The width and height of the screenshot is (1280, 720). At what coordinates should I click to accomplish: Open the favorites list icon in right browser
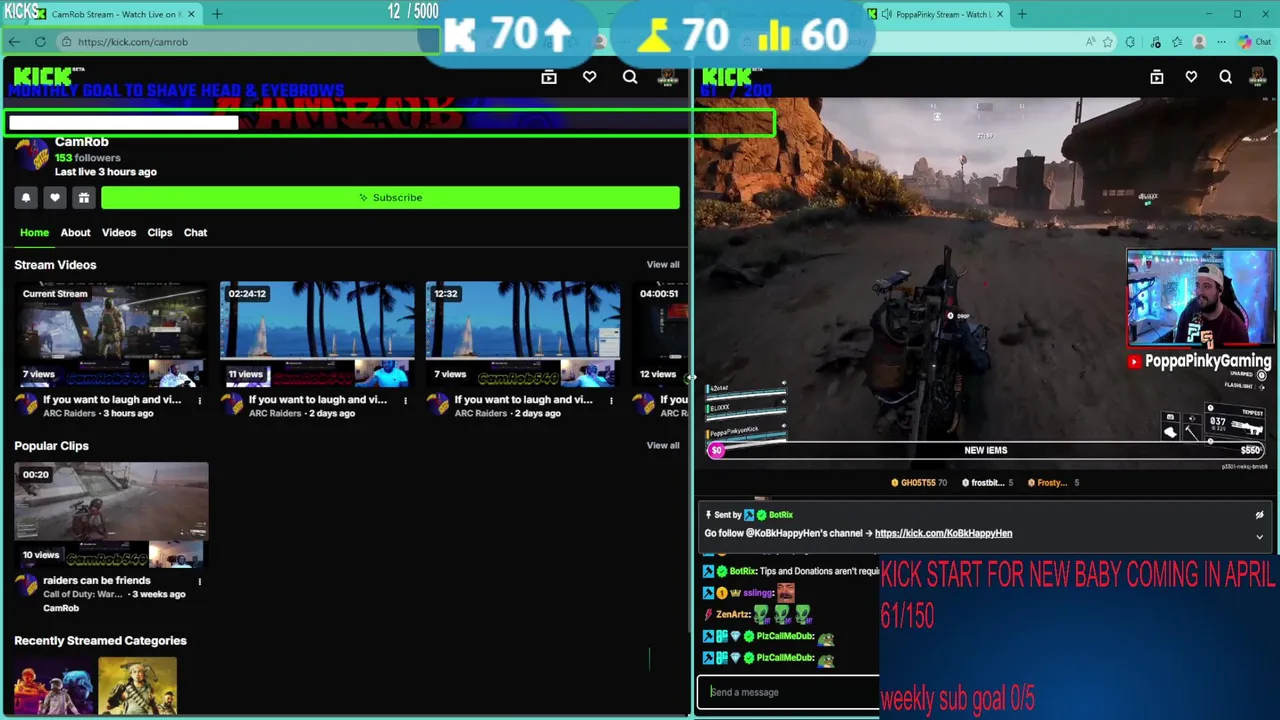[x=1177, y=42]
